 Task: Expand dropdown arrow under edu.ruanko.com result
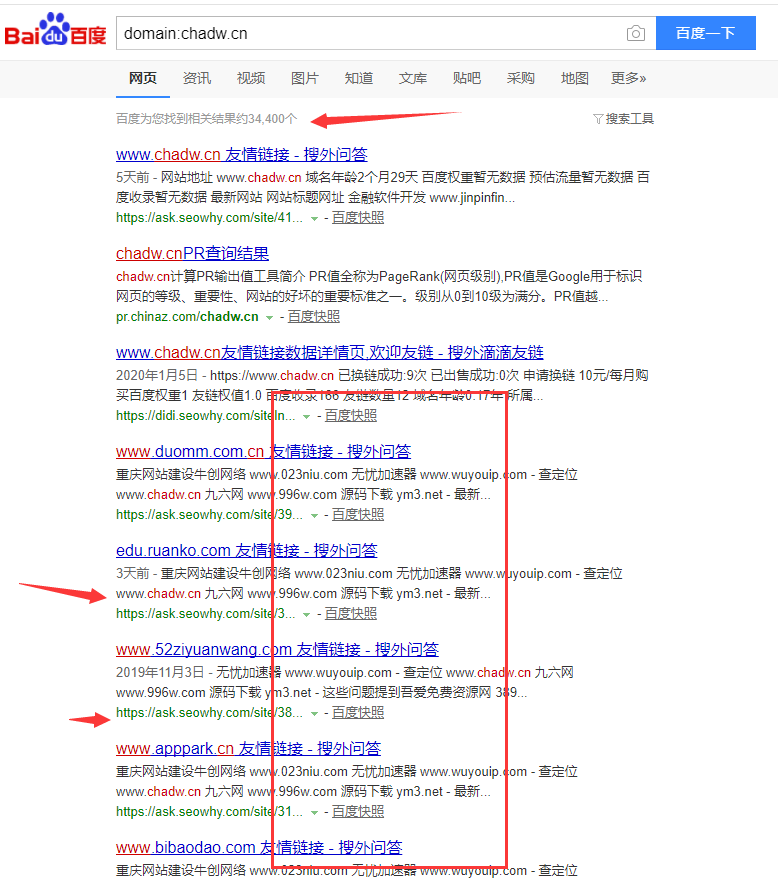(307, 615)
